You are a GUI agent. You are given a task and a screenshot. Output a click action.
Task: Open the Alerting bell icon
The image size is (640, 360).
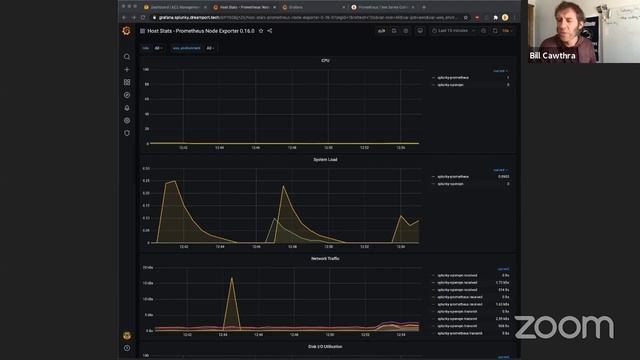coord(127,108)
